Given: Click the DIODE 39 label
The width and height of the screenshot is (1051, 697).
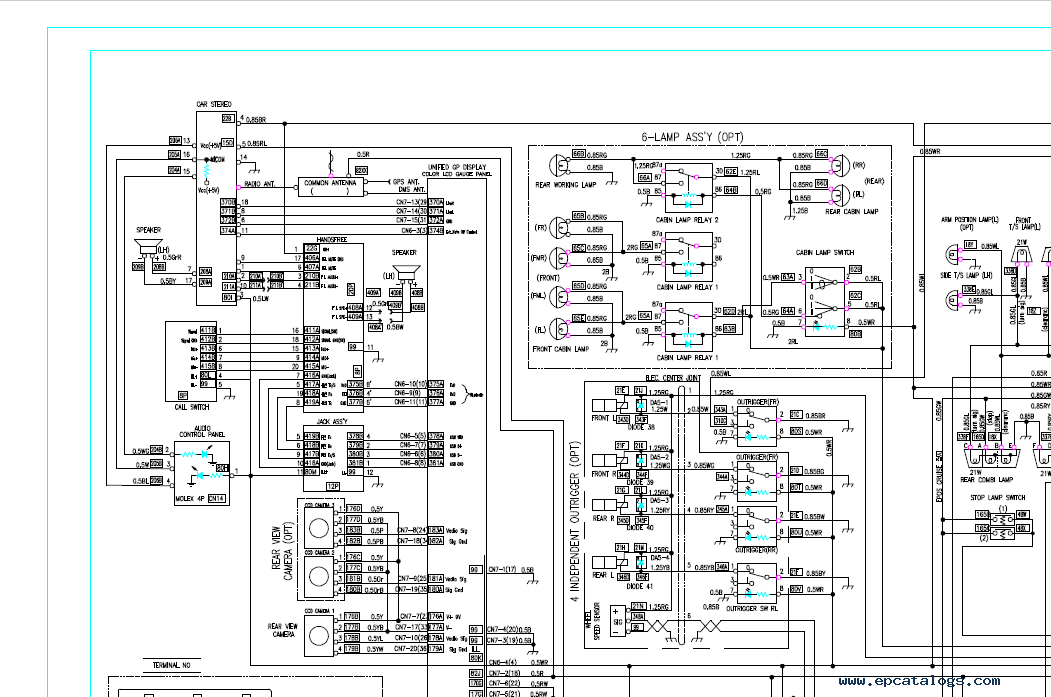Looking at the screenshot, I should pos(639,482).
